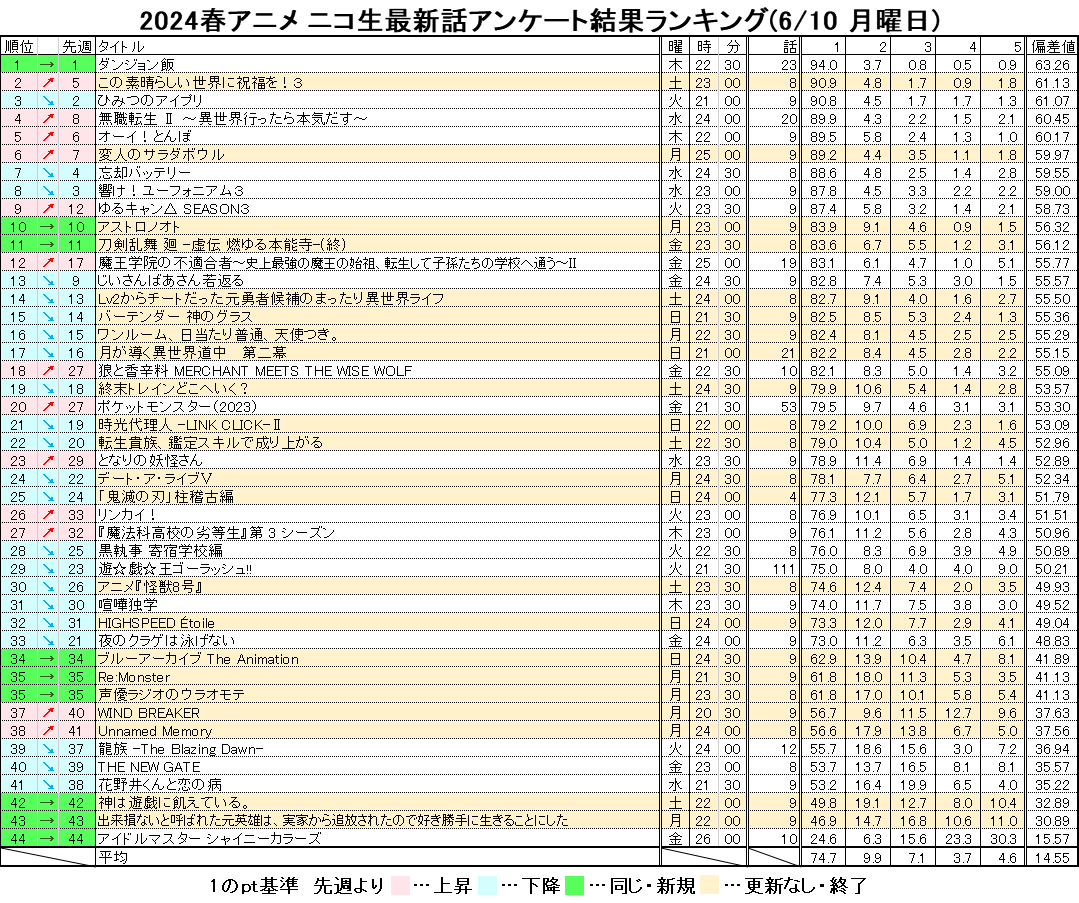1079x903 pixels.
Task: Click the sideways arrow for アイドルマスター シャイニーカラーズ
Action: tap(47, 838)
